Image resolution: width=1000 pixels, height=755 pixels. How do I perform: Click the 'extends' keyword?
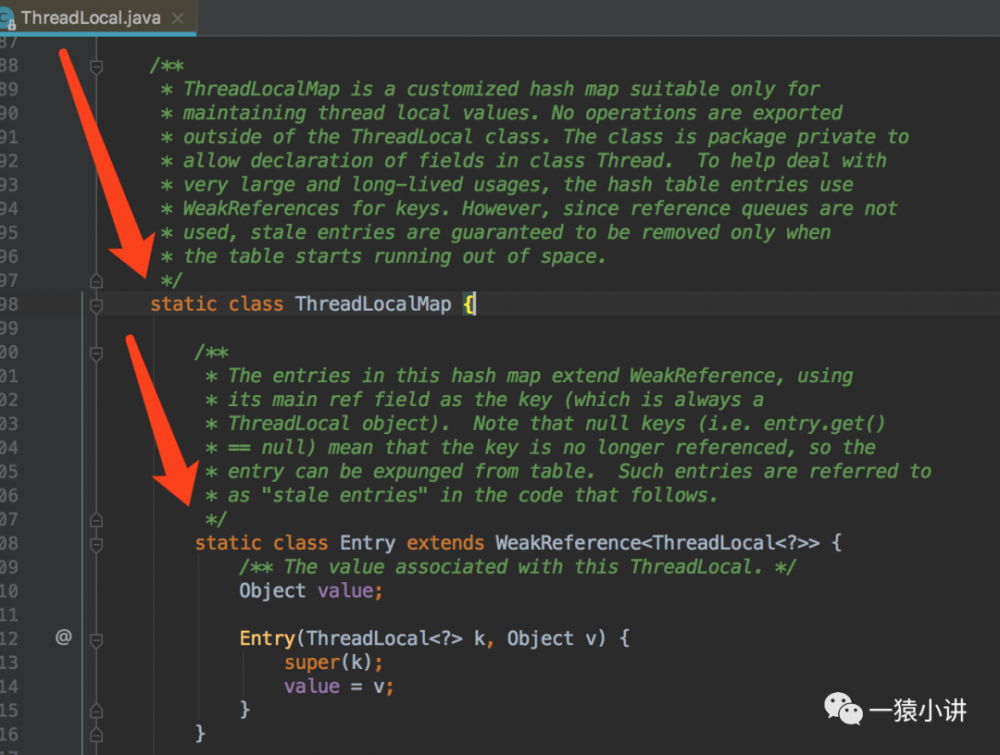coord(445,543)
